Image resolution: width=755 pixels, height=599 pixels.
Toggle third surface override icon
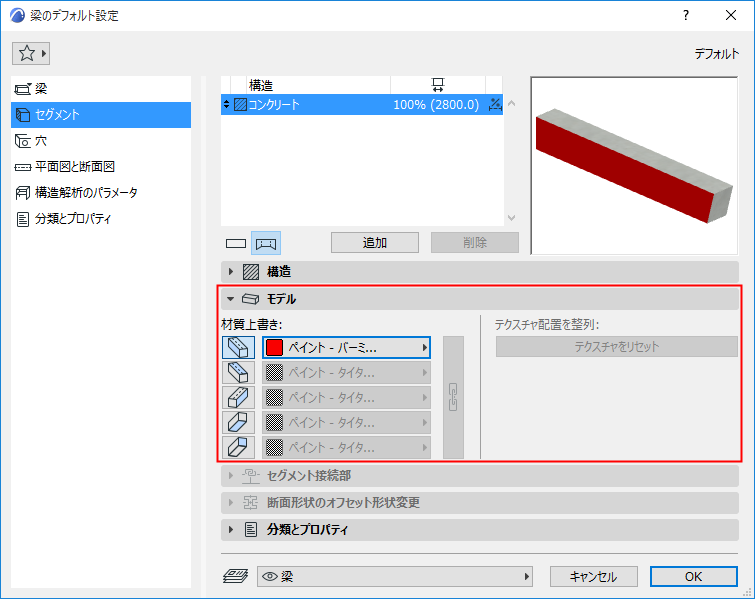click(238, 398)
